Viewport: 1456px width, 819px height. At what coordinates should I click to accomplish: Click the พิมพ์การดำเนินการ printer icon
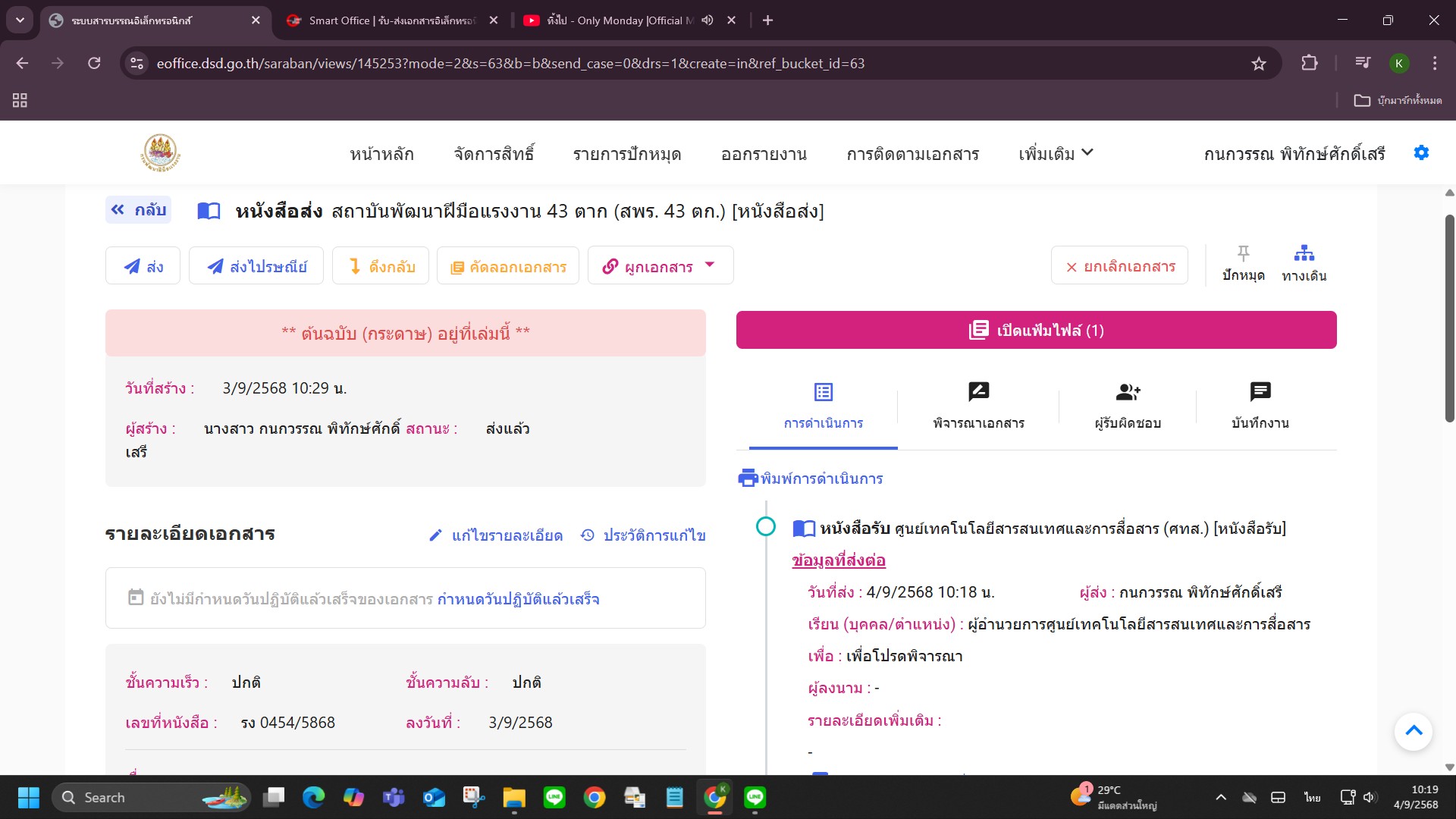tap(748, 478)
